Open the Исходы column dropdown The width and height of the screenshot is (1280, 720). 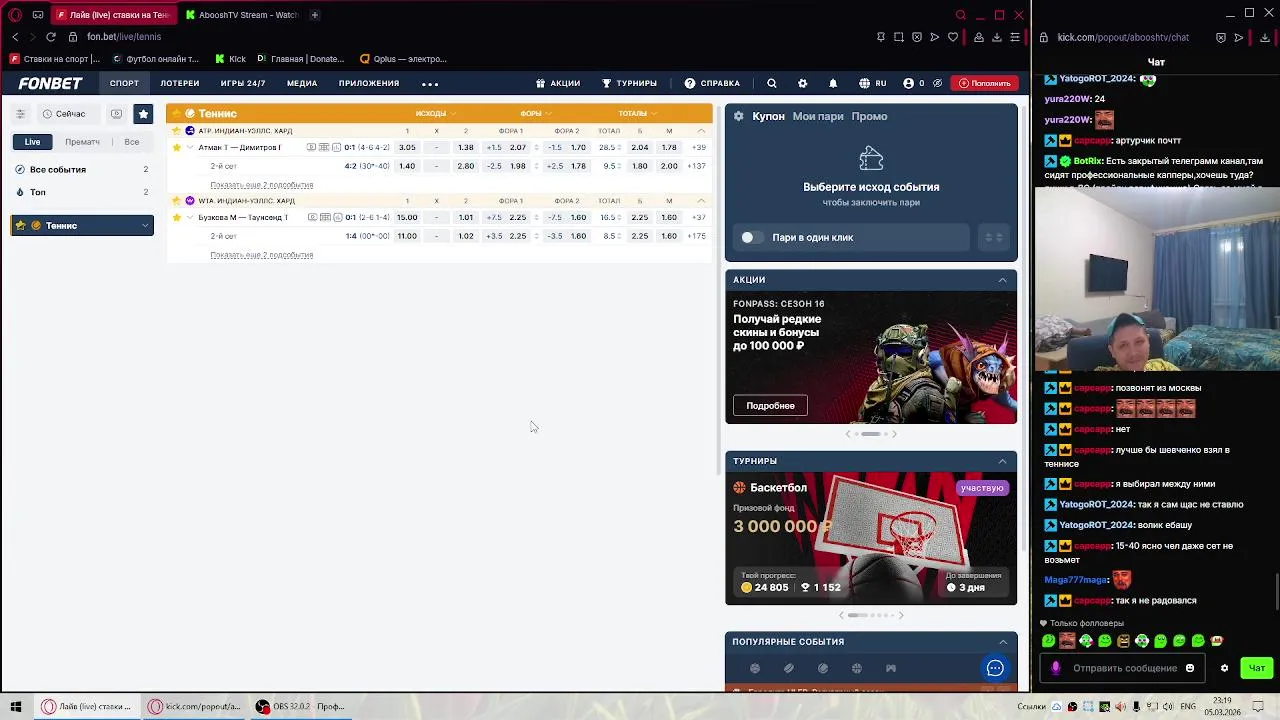point(436,114)
